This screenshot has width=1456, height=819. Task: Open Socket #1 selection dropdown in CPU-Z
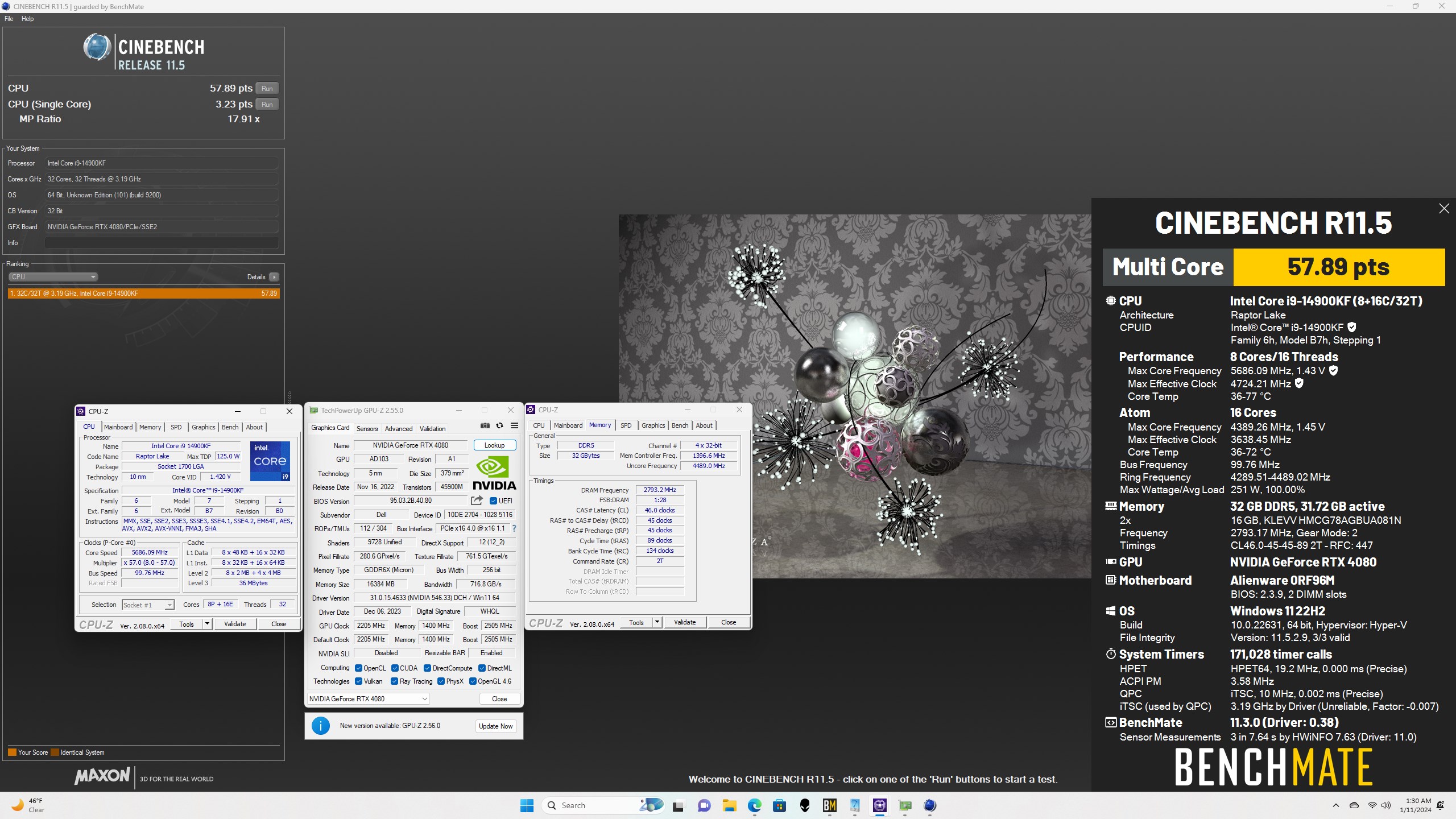pyautogui.click(x=148, y=605)
